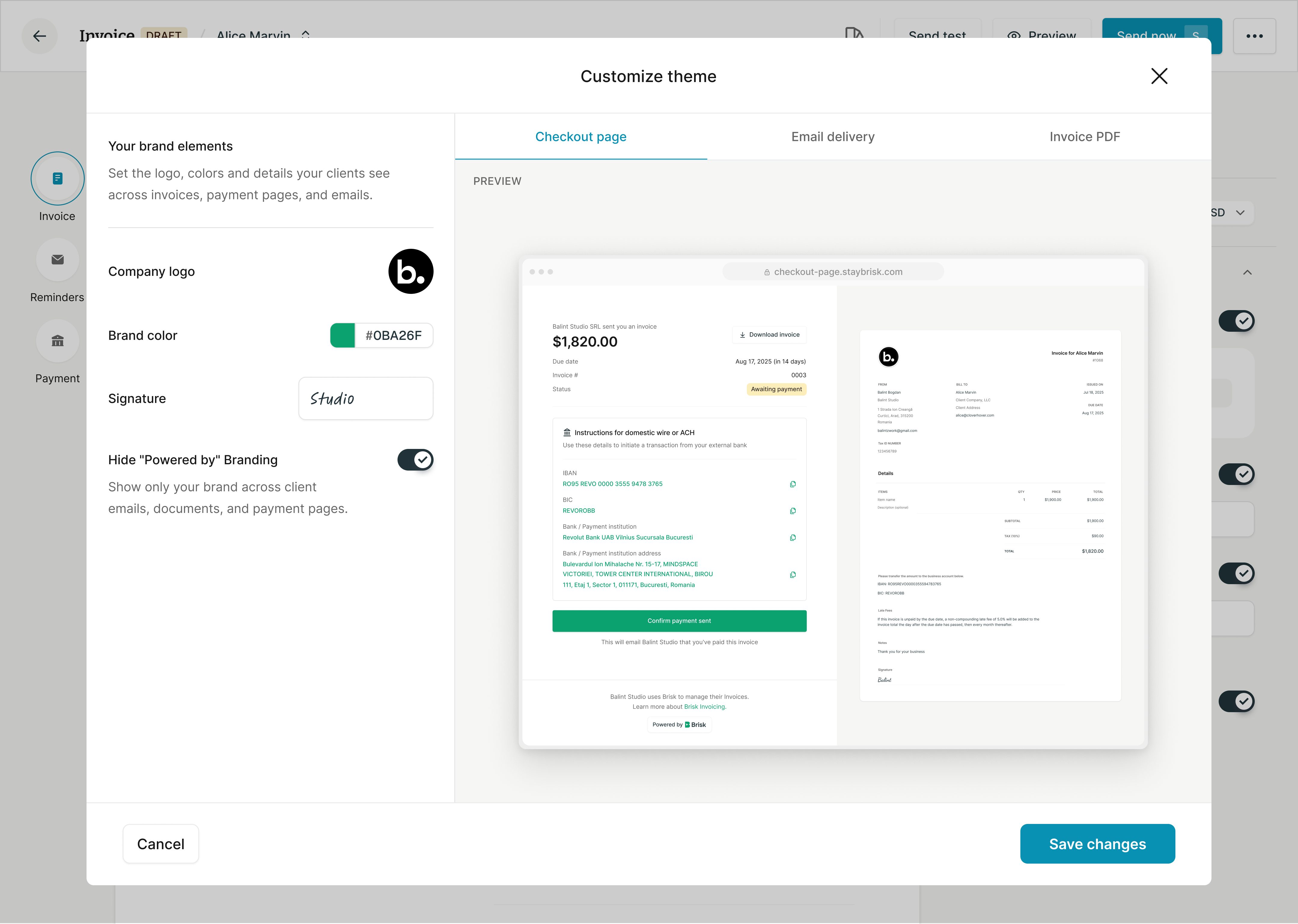The width and height of the screenshot is (1298, 924).
Task: Switch to Invoice PDF tab
Action: [x=1084, y=136]
